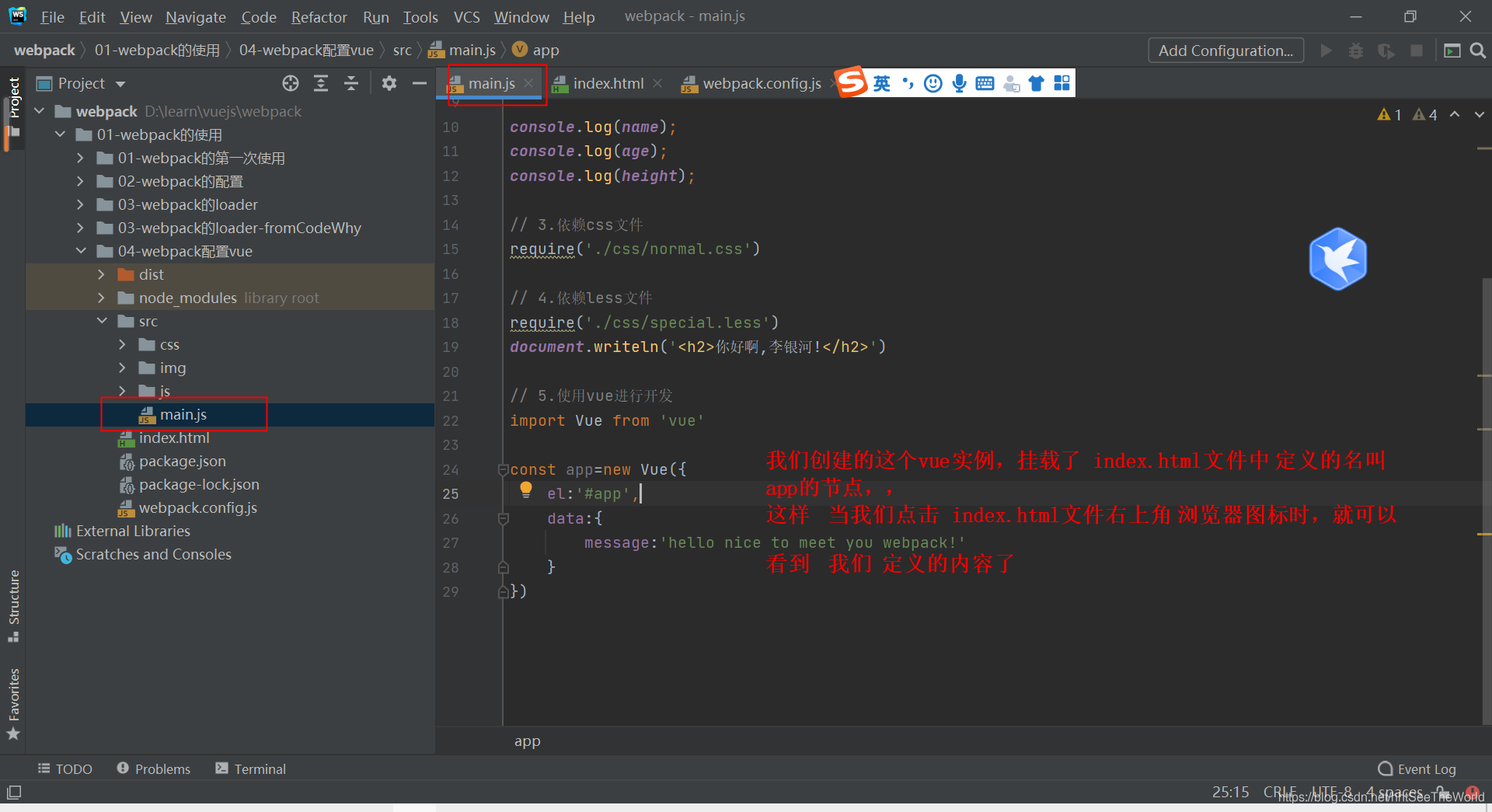1492x812 pixels.
Task: Click Sogou emoji smiley icon
Action: 933,83
